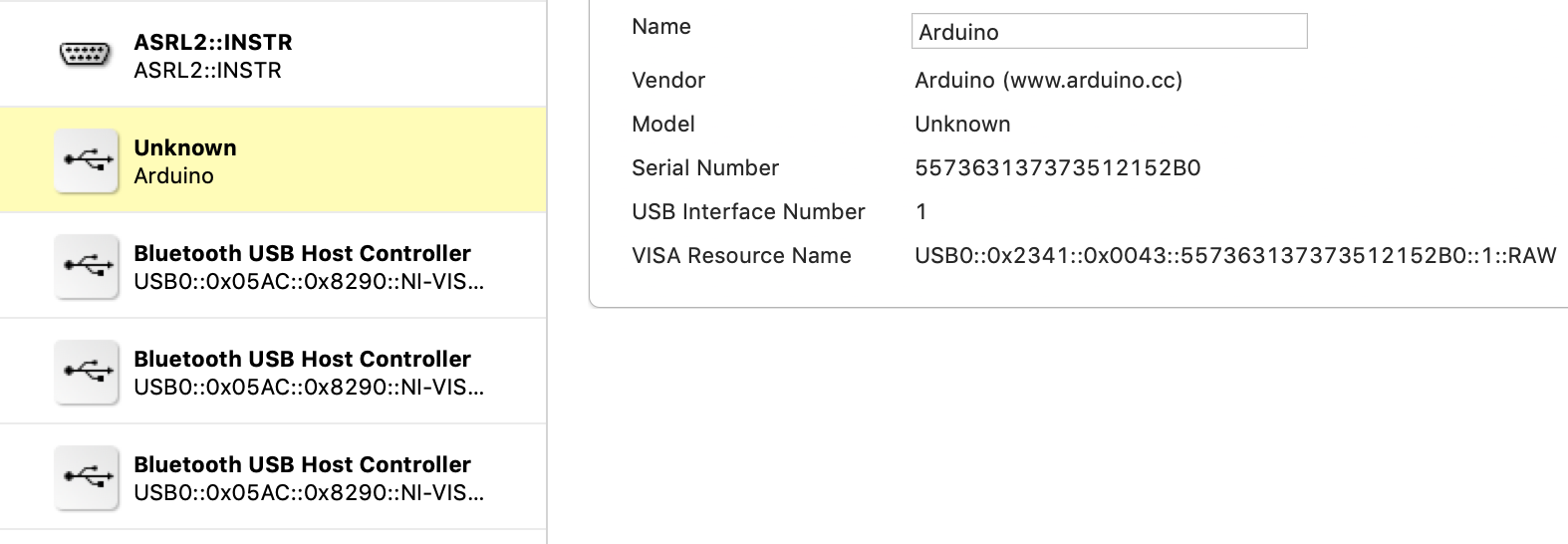1568x544 pixels.
Task: Click the USB icon of the first Bluetooth controller
Action: point(88,266)
